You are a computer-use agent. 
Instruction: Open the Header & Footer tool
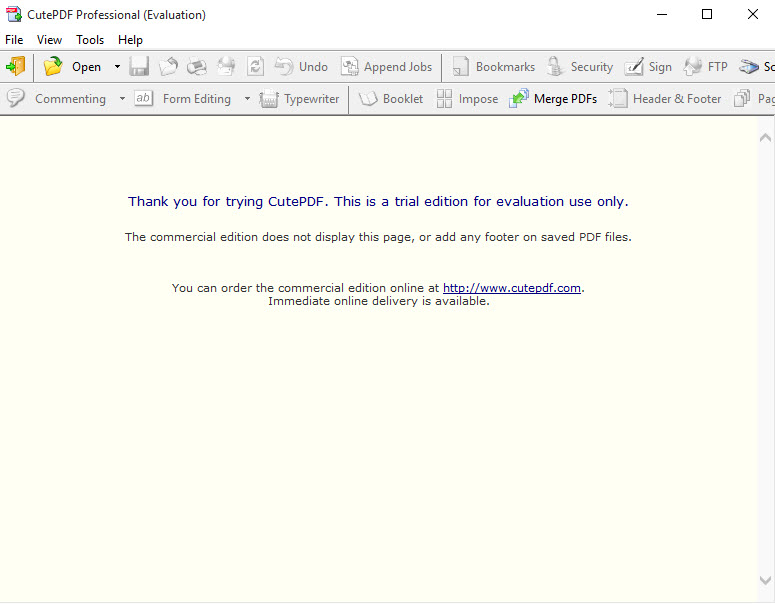pos(665,99)
